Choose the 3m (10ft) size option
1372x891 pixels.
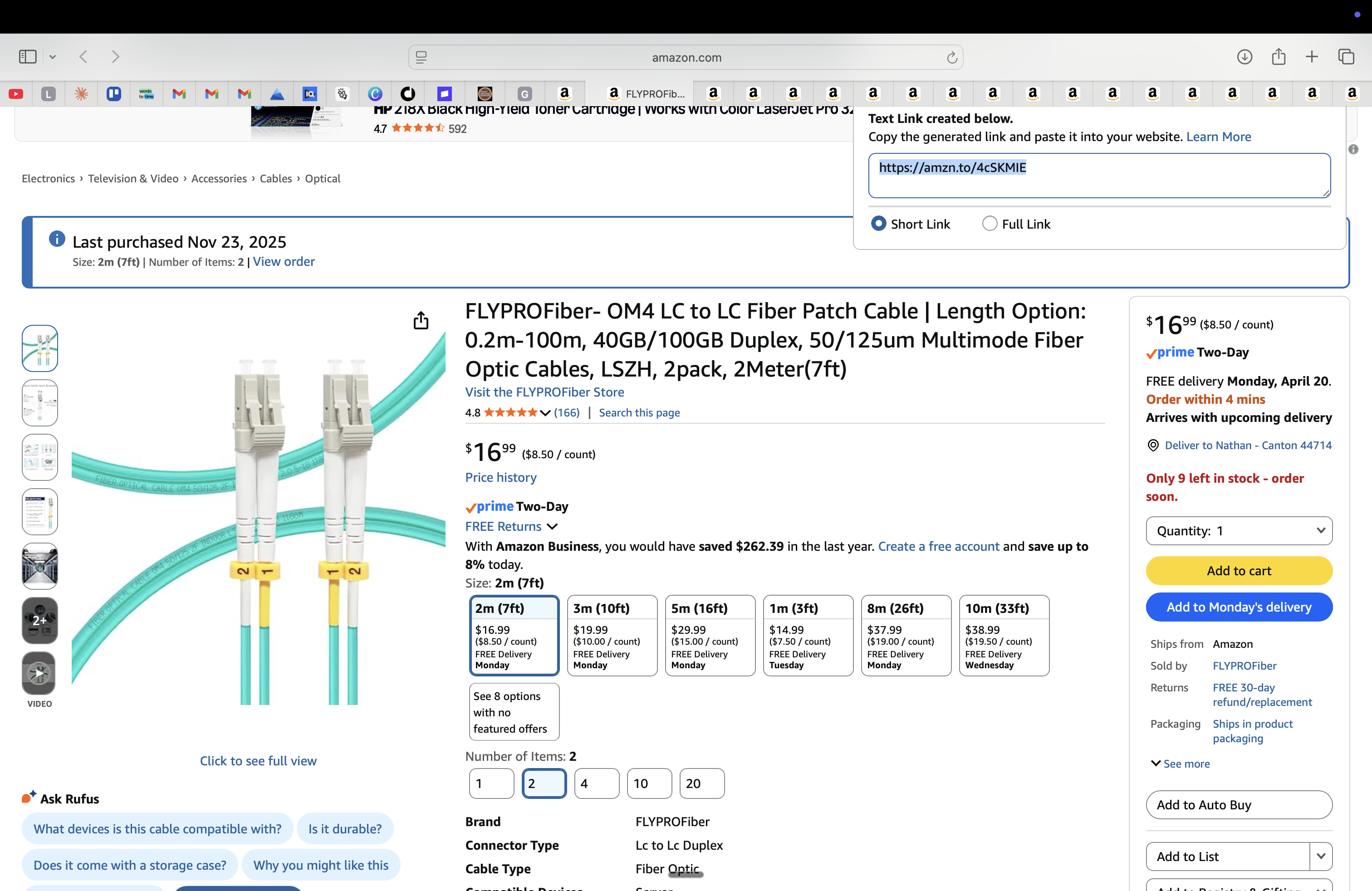[x=612, y=635]
